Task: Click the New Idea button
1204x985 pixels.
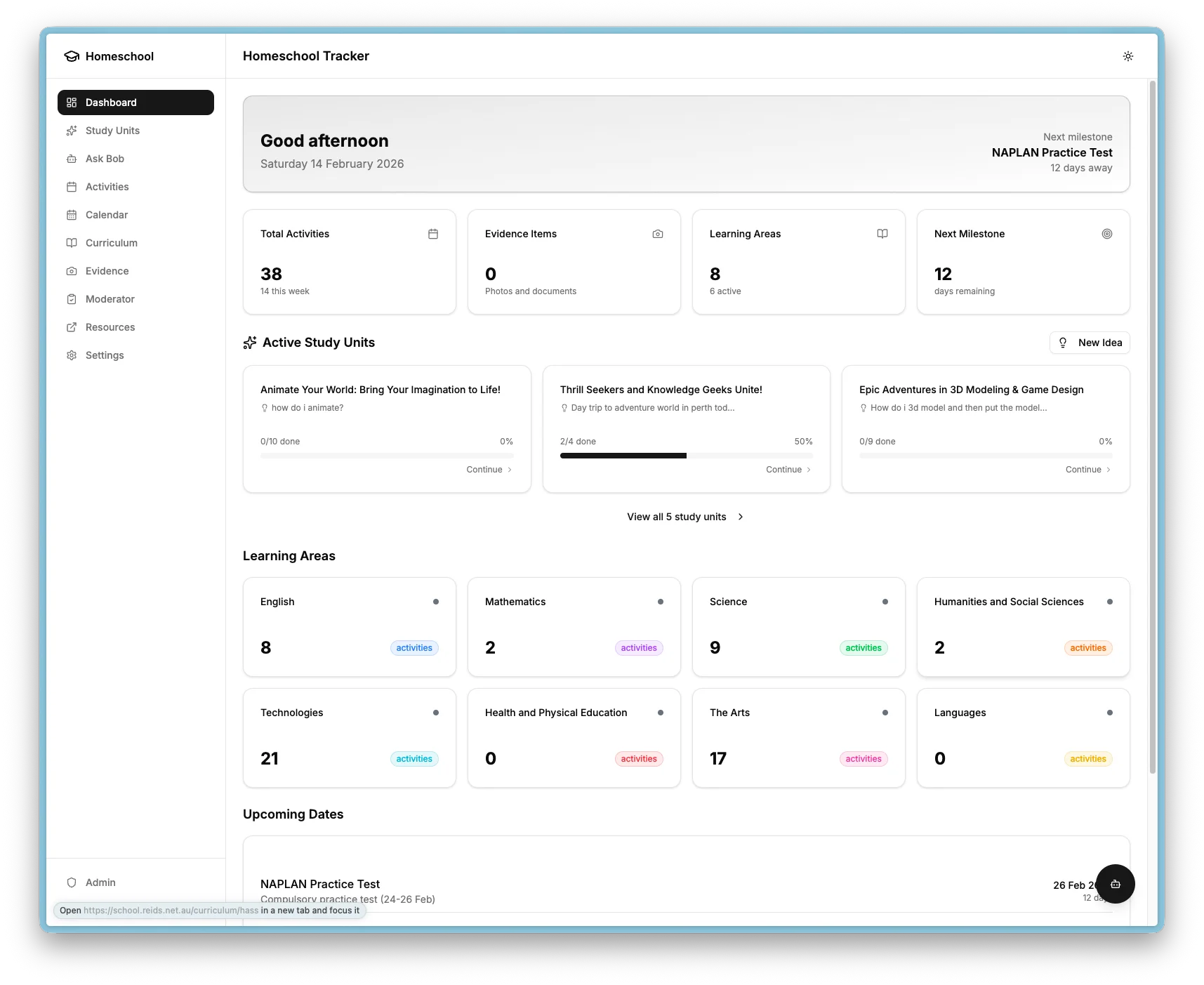Action: (1090, 343)
